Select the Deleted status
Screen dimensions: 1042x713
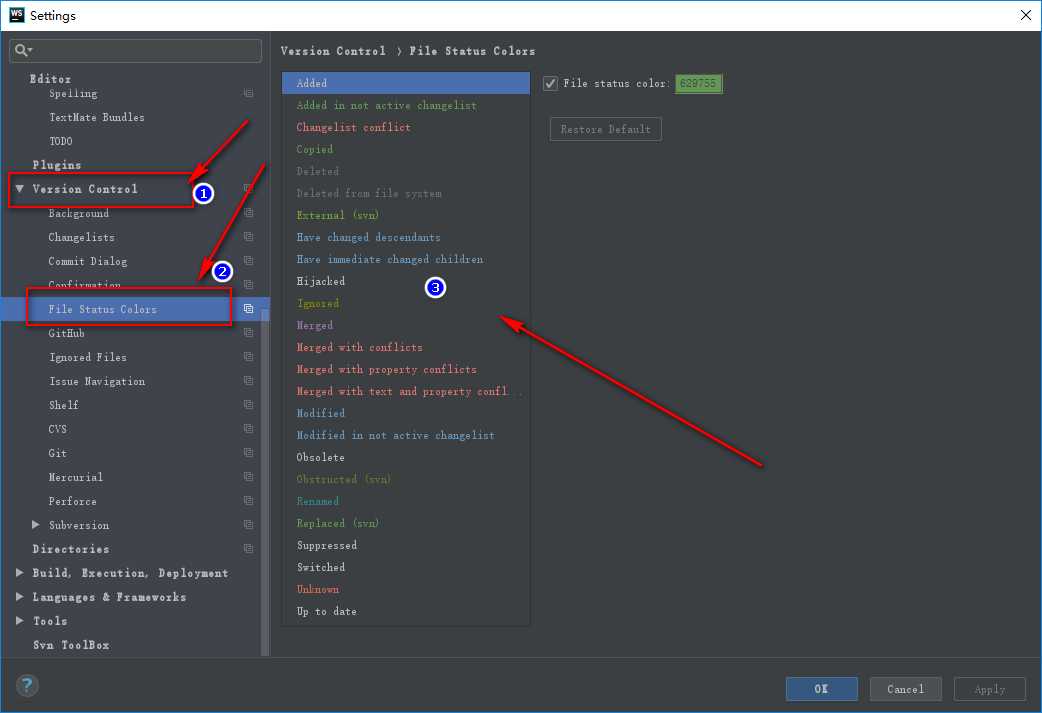[x=406, y=171]
